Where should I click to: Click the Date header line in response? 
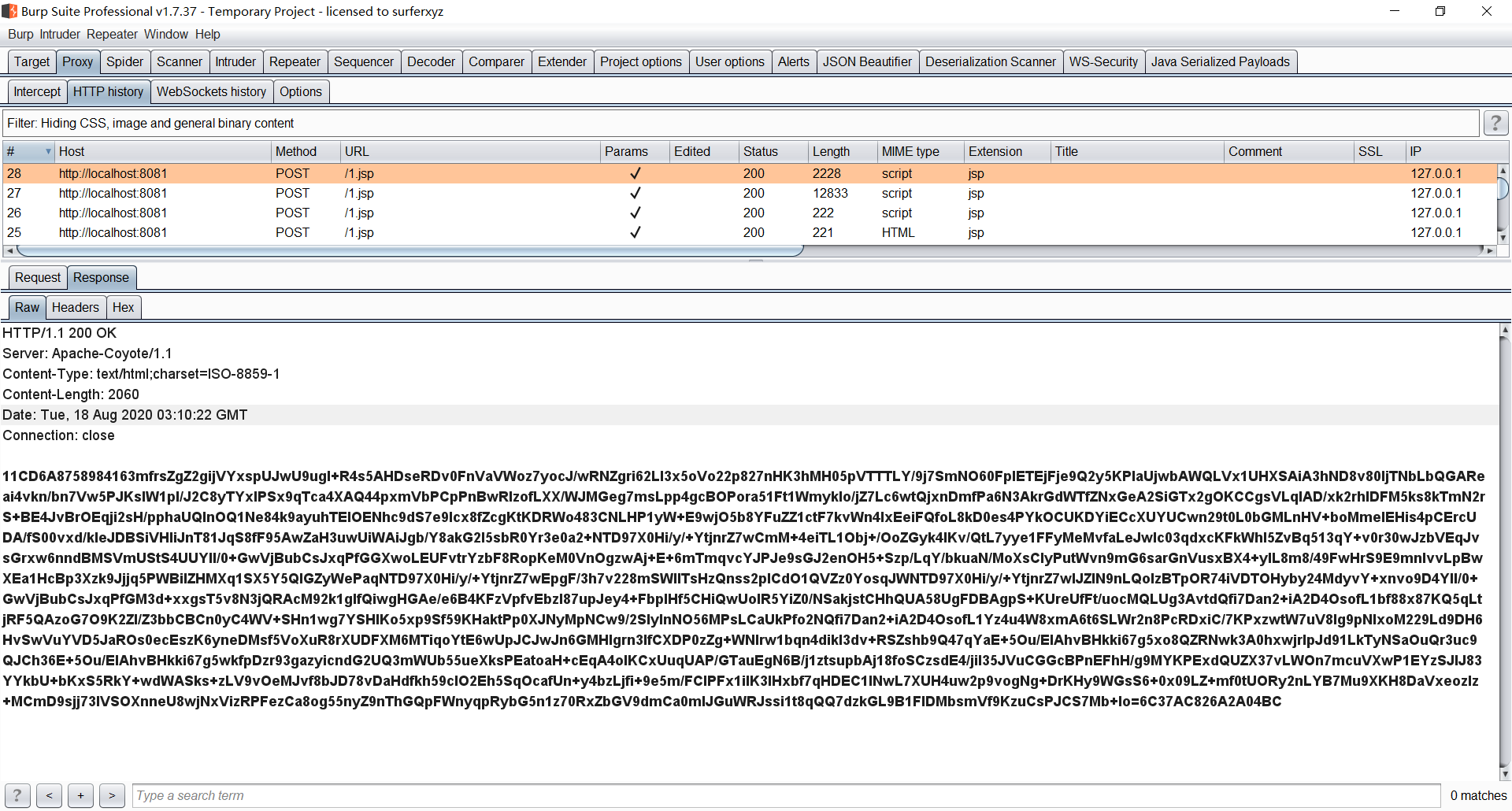(125, 415)
